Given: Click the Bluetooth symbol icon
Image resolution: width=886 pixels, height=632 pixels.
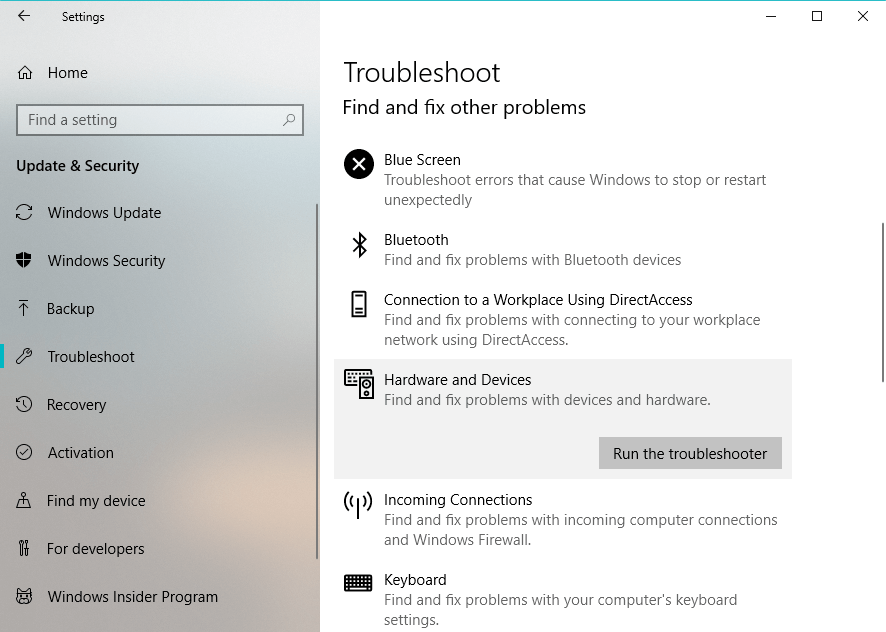Looking at the screenshot, I should pyautogui.click(x=359, y=245).
